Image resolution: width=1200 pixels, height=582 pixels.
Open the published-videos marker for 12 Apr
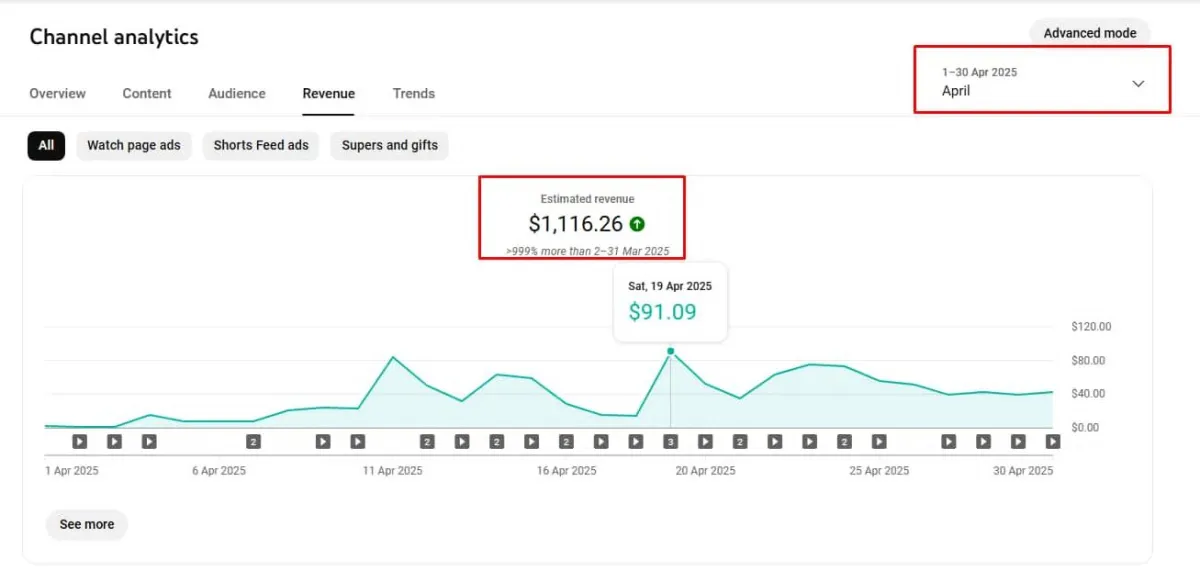click(x=427, y=441)
